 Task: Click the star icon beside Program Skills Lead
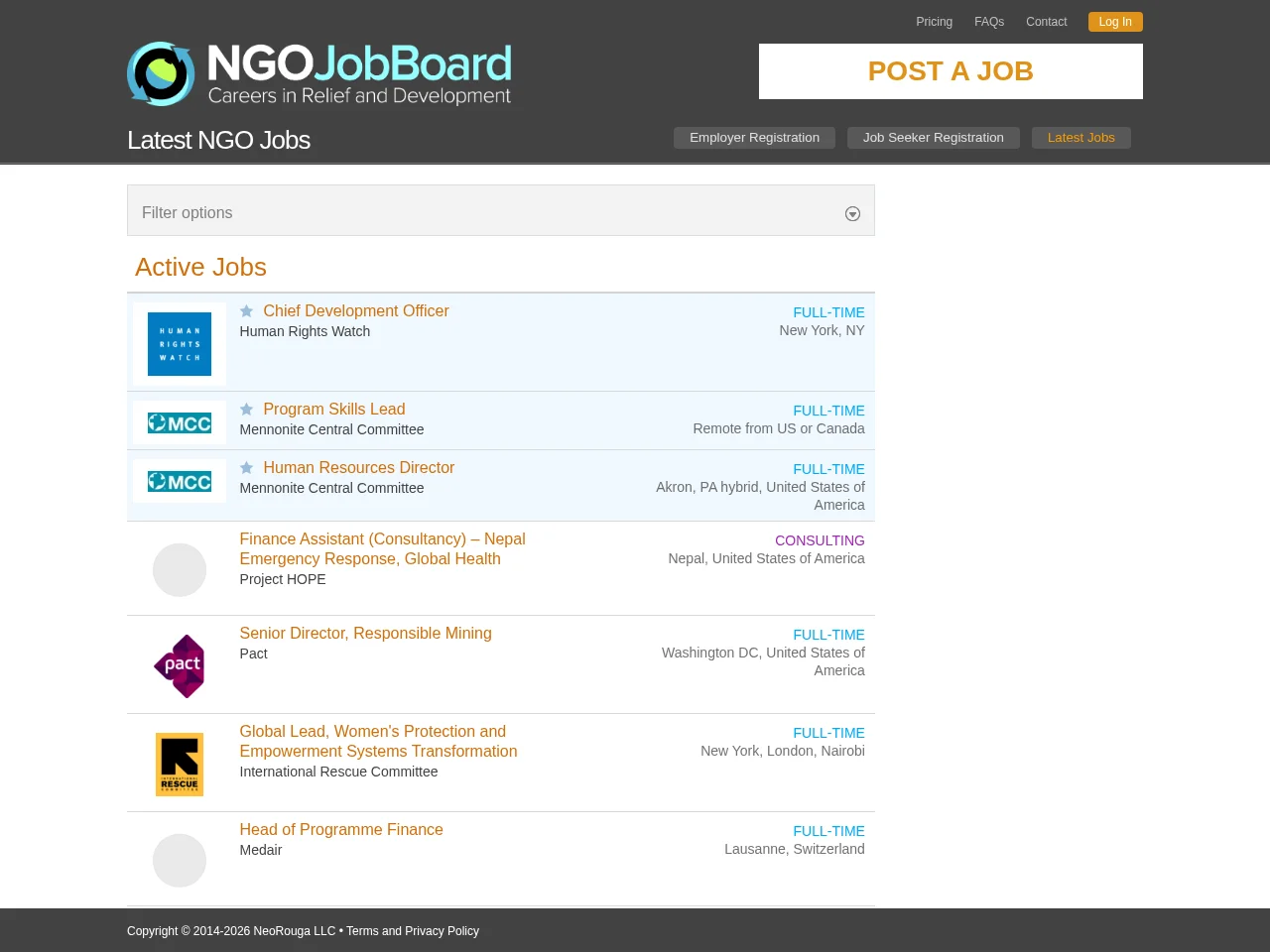pyautogui.click(x=246, y=410)
